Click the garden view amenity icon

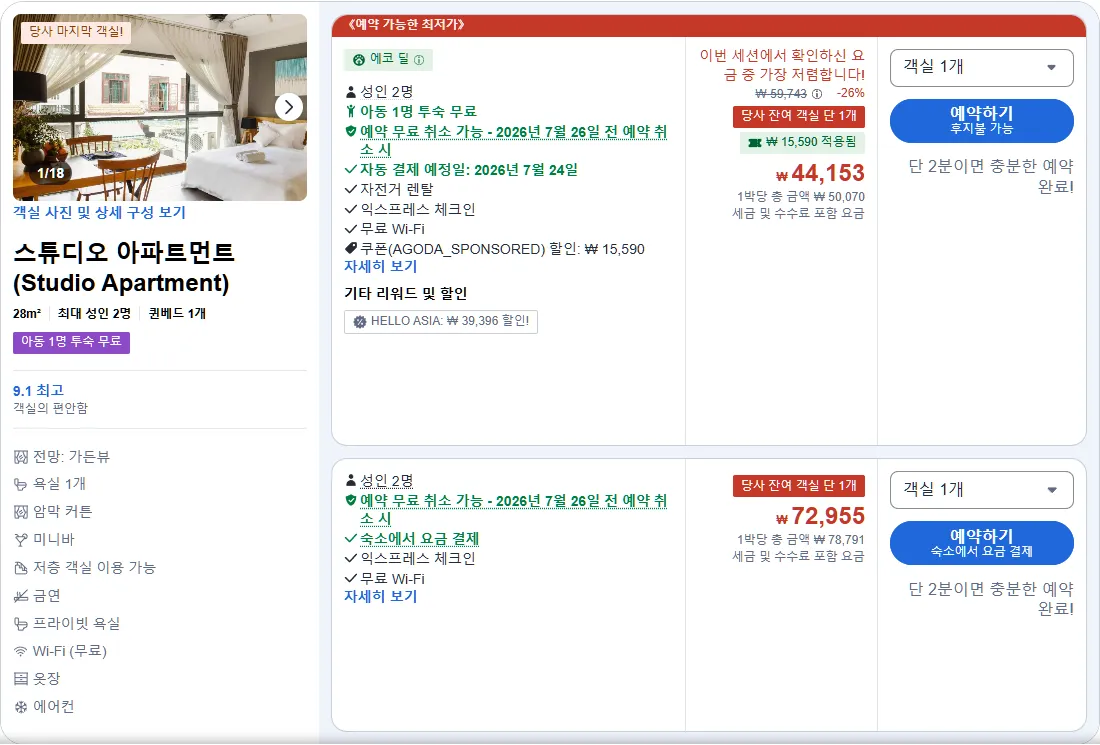point(20,457)
